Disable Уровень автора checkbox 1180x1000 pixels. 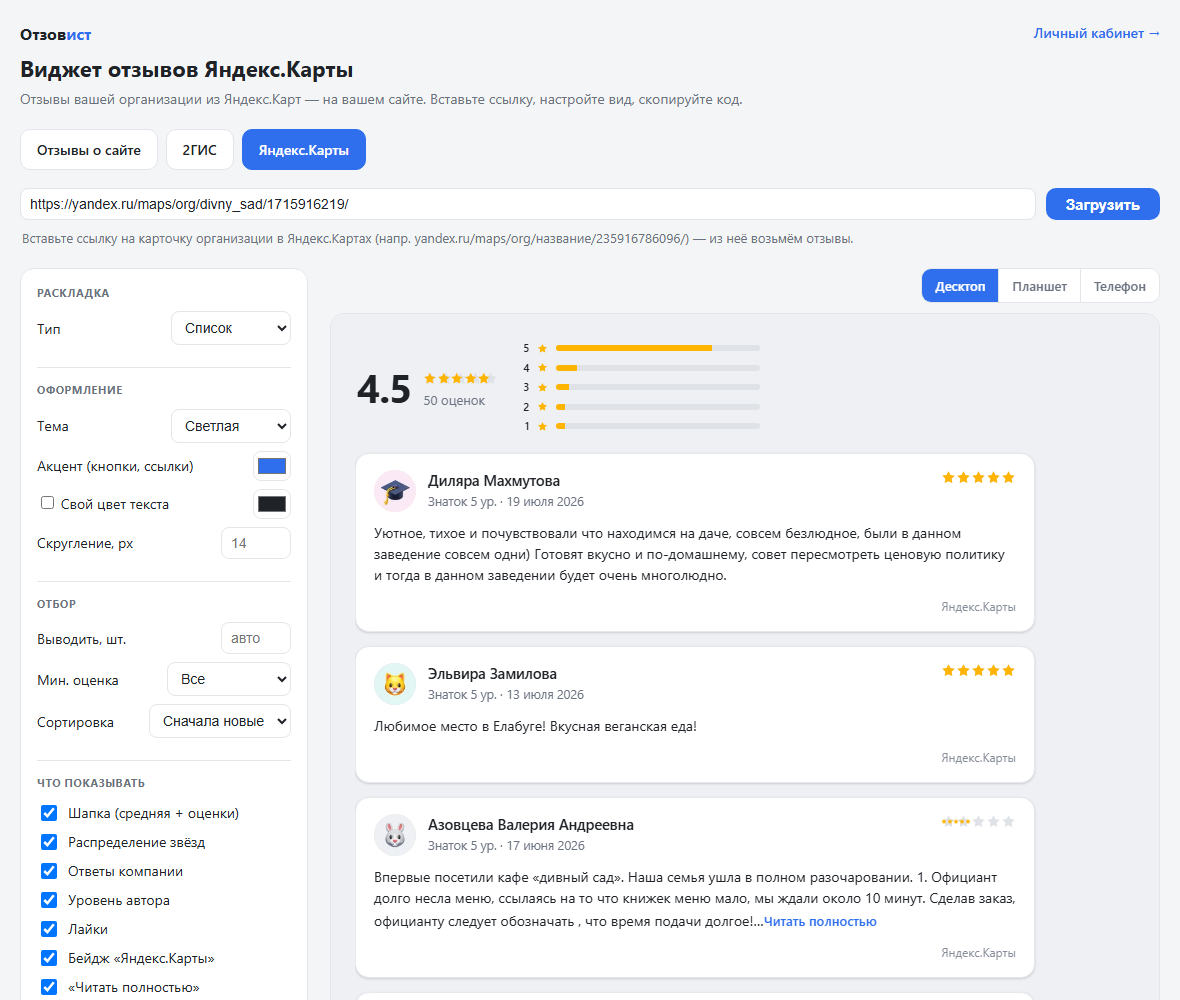click(x=49, y=900)
